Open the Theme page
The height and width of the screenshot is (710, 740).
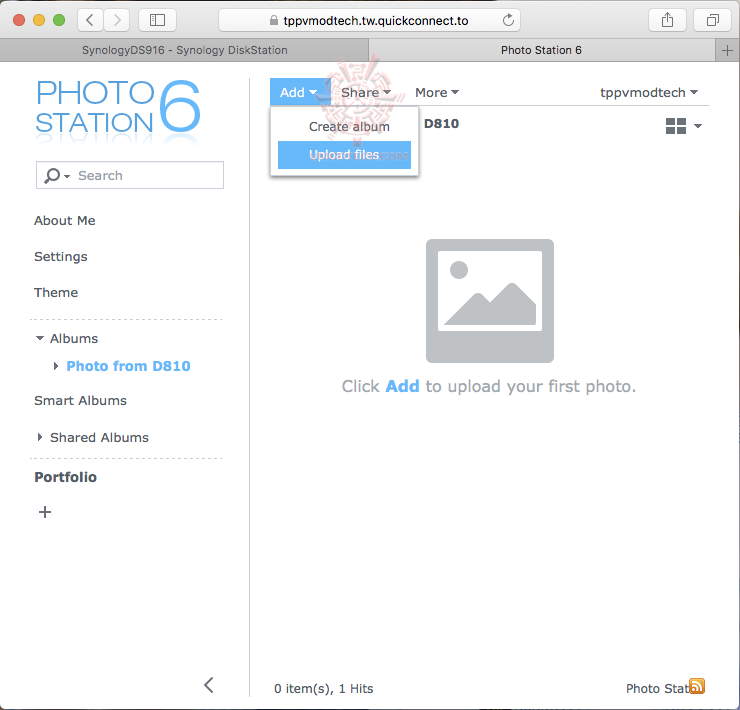coord(56,292)
